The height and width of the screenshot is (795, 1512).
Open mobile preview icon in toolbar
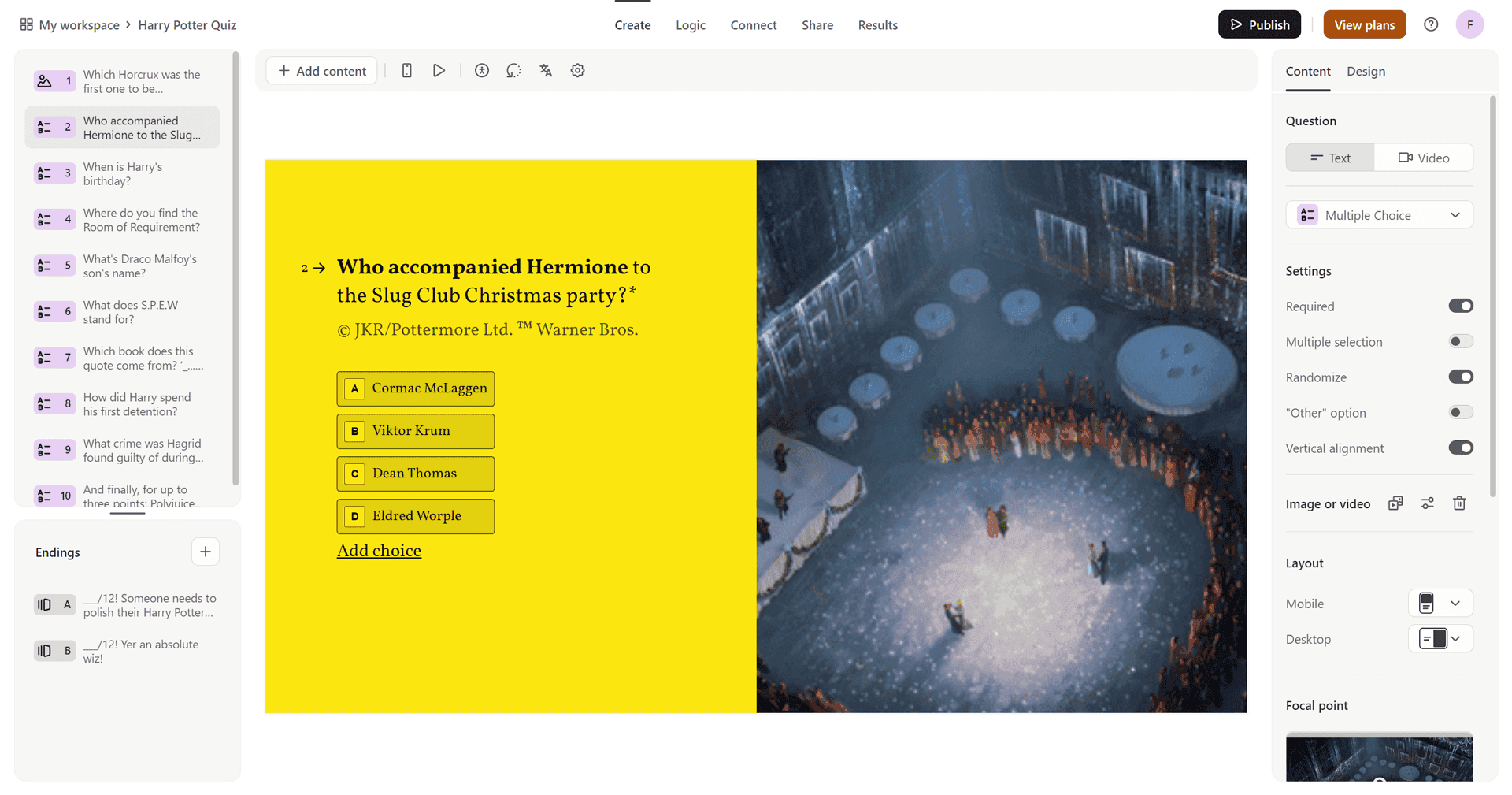pyautogui.click(x=406, y=71)
